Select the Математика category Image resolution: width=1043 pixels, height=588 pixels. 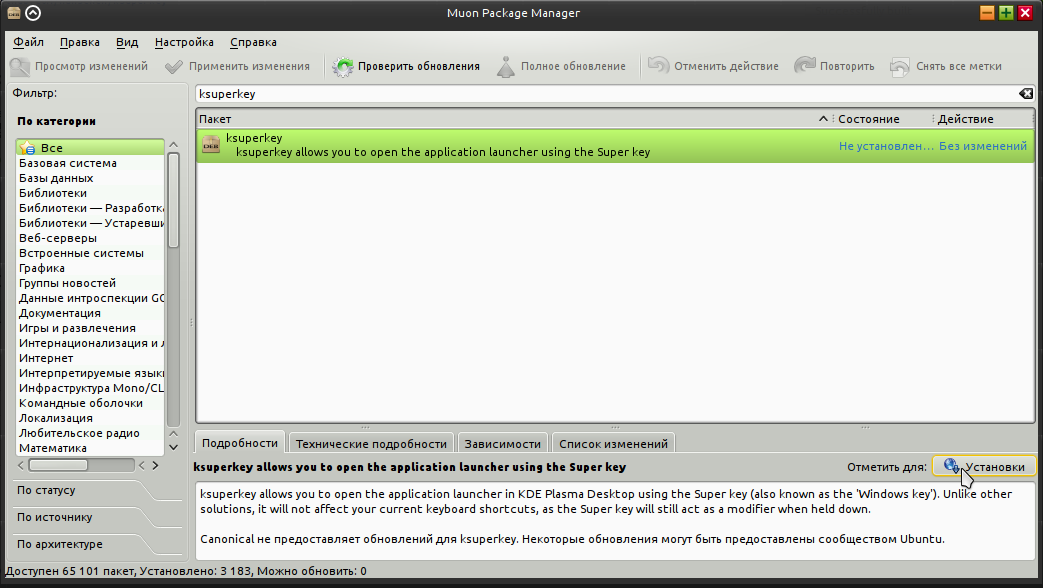[x=90, y=448]
